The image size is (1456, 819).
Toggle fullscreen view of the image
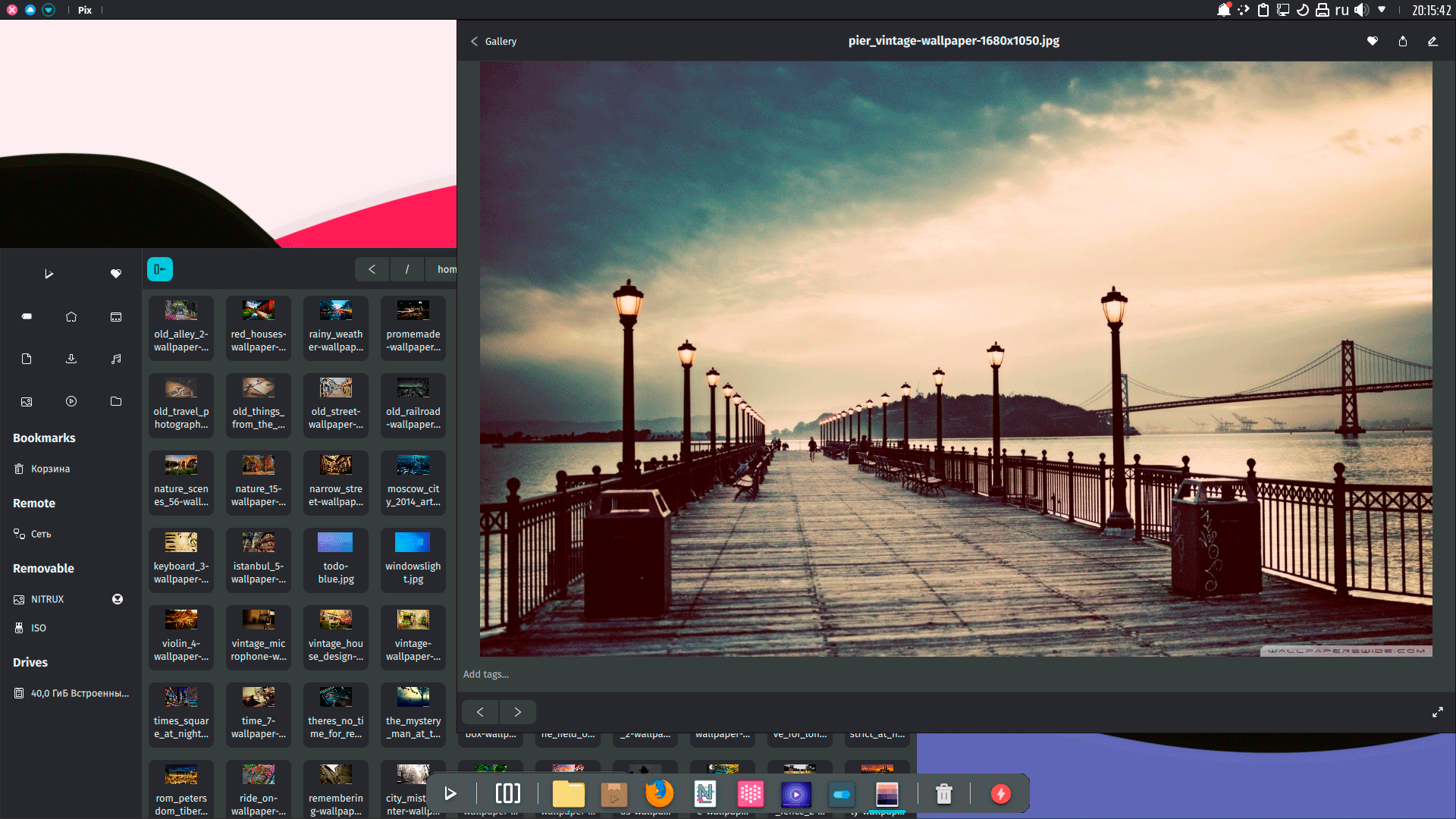[x=1437, y=712]
